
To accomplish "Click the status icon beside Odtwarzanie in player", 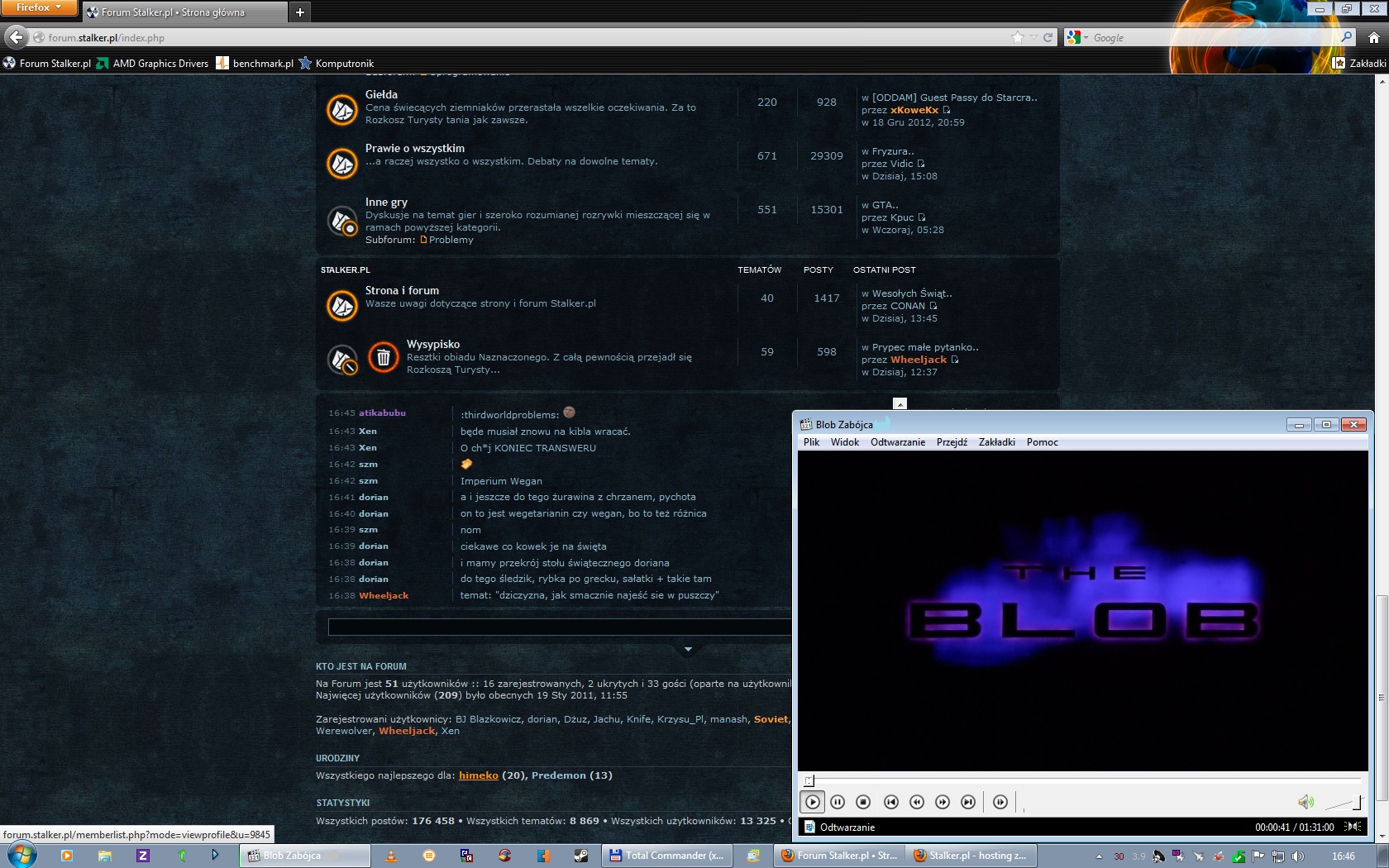I will click(809, 827).
